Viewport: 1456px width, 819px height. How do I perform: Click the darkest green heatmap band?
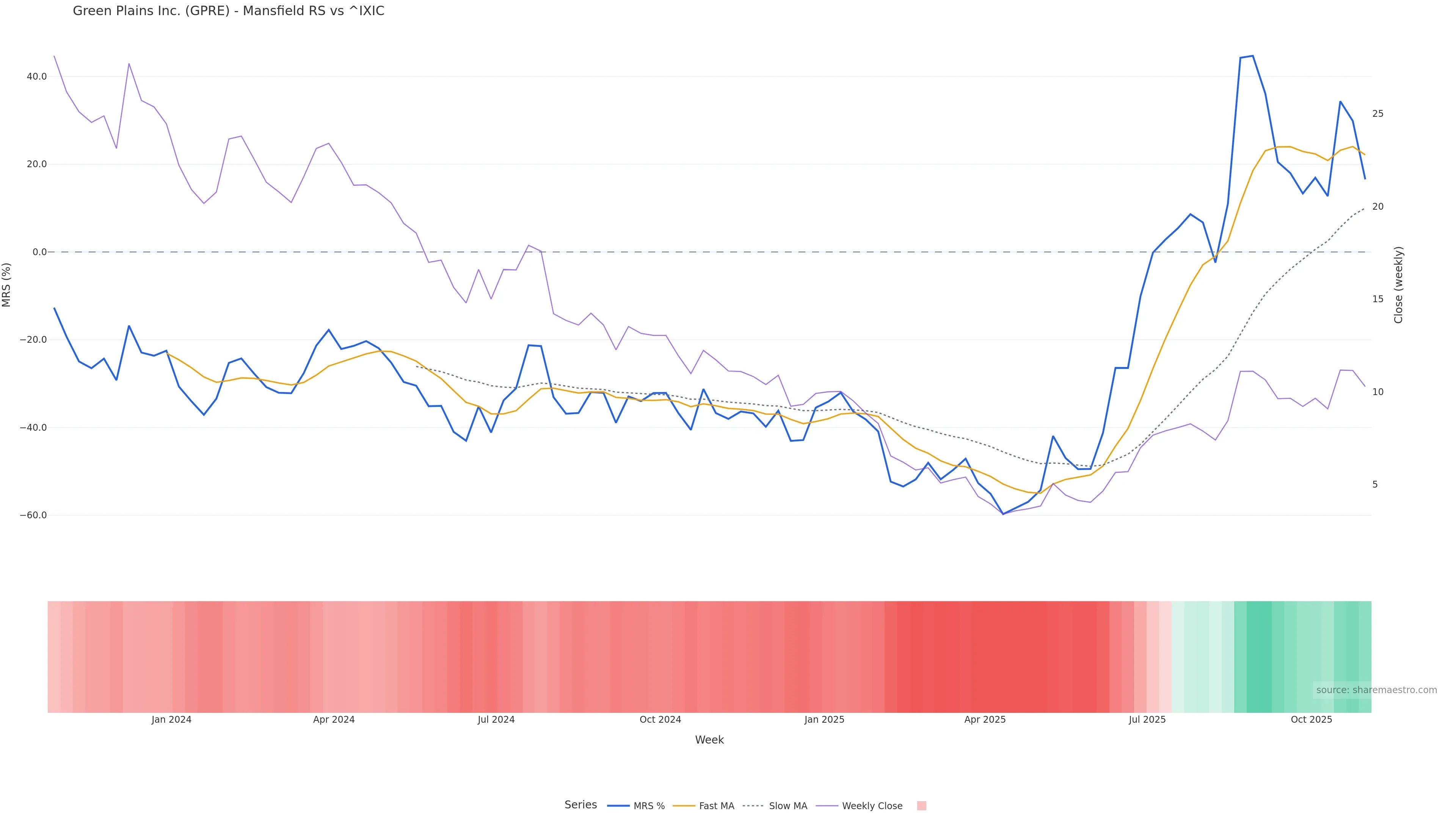[1259, 656]
